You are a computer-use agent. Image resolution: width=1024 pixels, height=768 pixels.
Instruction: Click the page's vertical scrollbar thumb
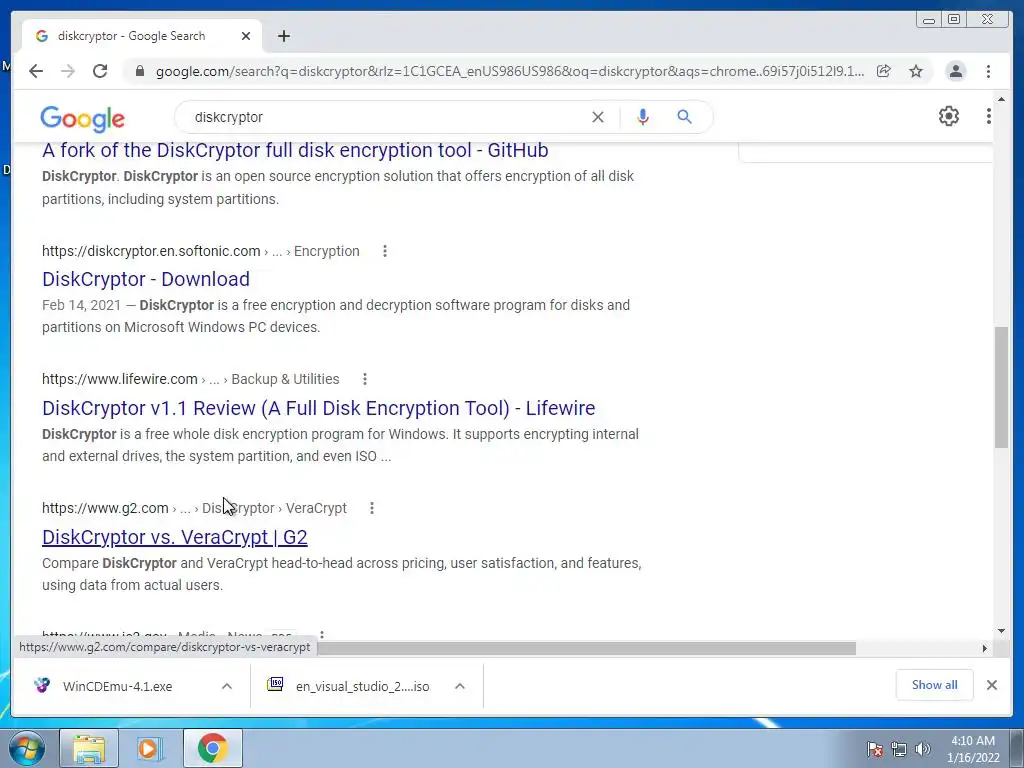tap(1001, 387)
